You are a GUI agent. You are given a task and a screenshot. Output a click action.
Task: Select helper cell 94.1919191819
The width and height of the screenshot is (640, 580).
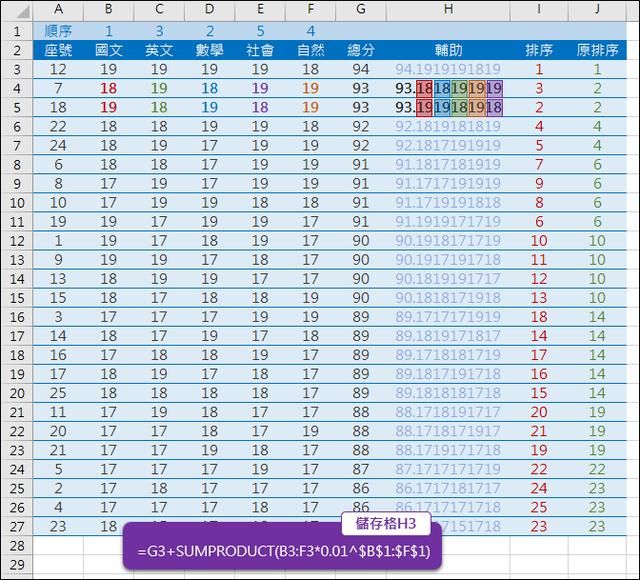click(x=448, y=69)
